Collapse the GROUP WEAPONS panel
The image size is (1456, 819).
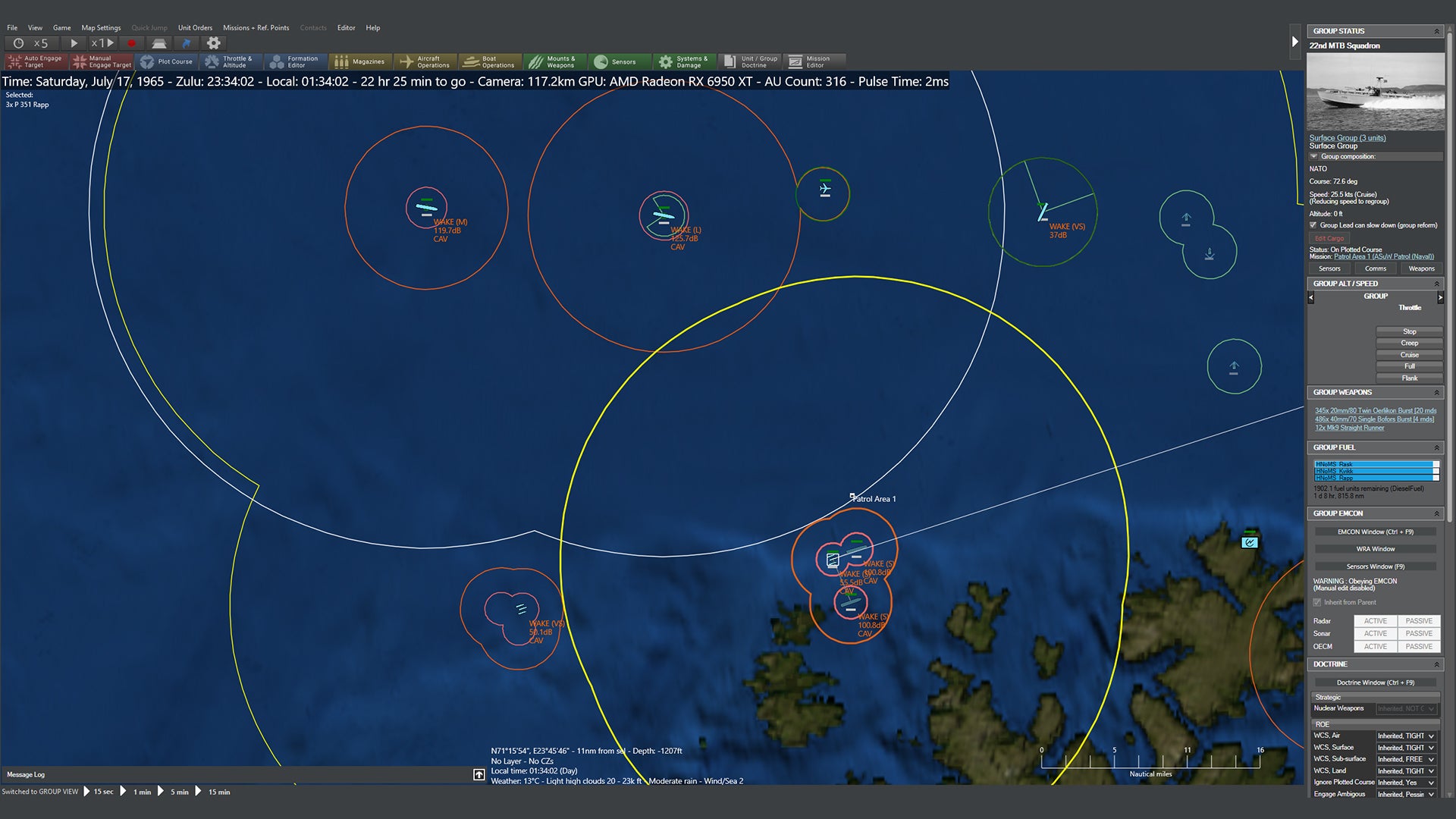coord(1436,392)
